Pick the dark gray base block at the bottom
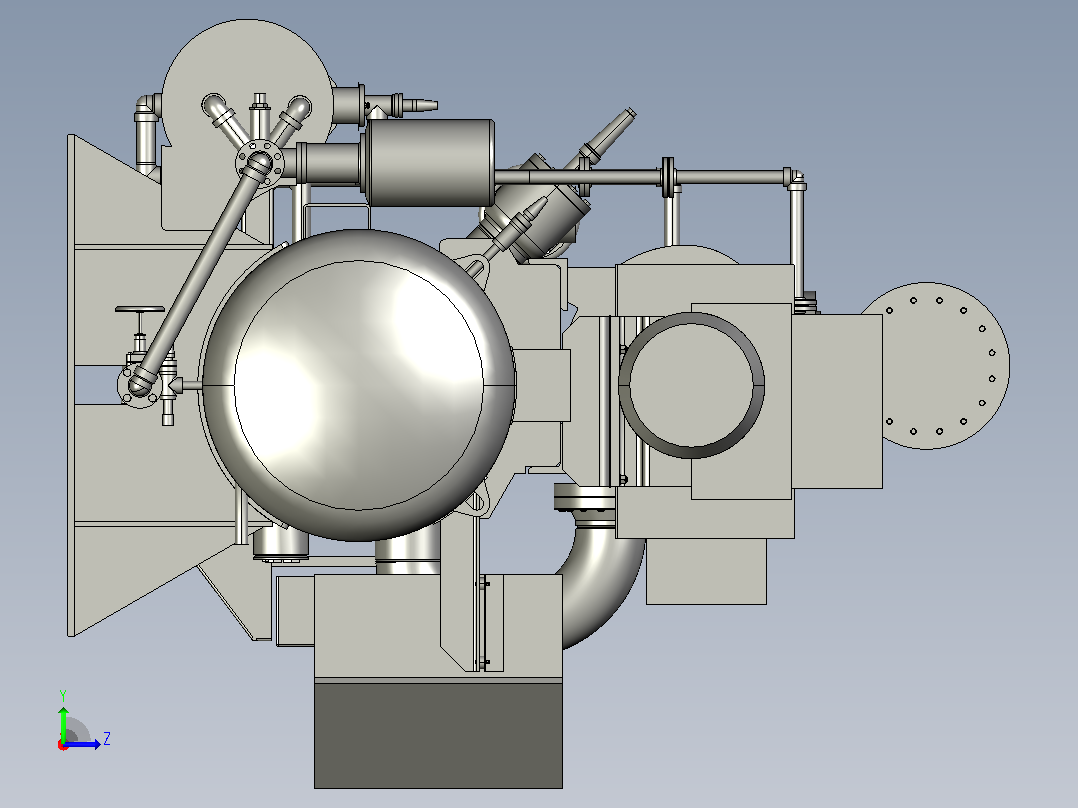This screenshot has width=1078, height=808. 438,735
